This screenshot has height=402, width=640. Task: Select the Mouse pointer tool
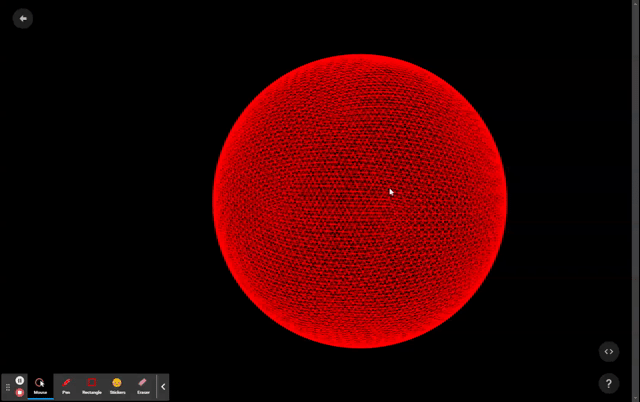40,383
